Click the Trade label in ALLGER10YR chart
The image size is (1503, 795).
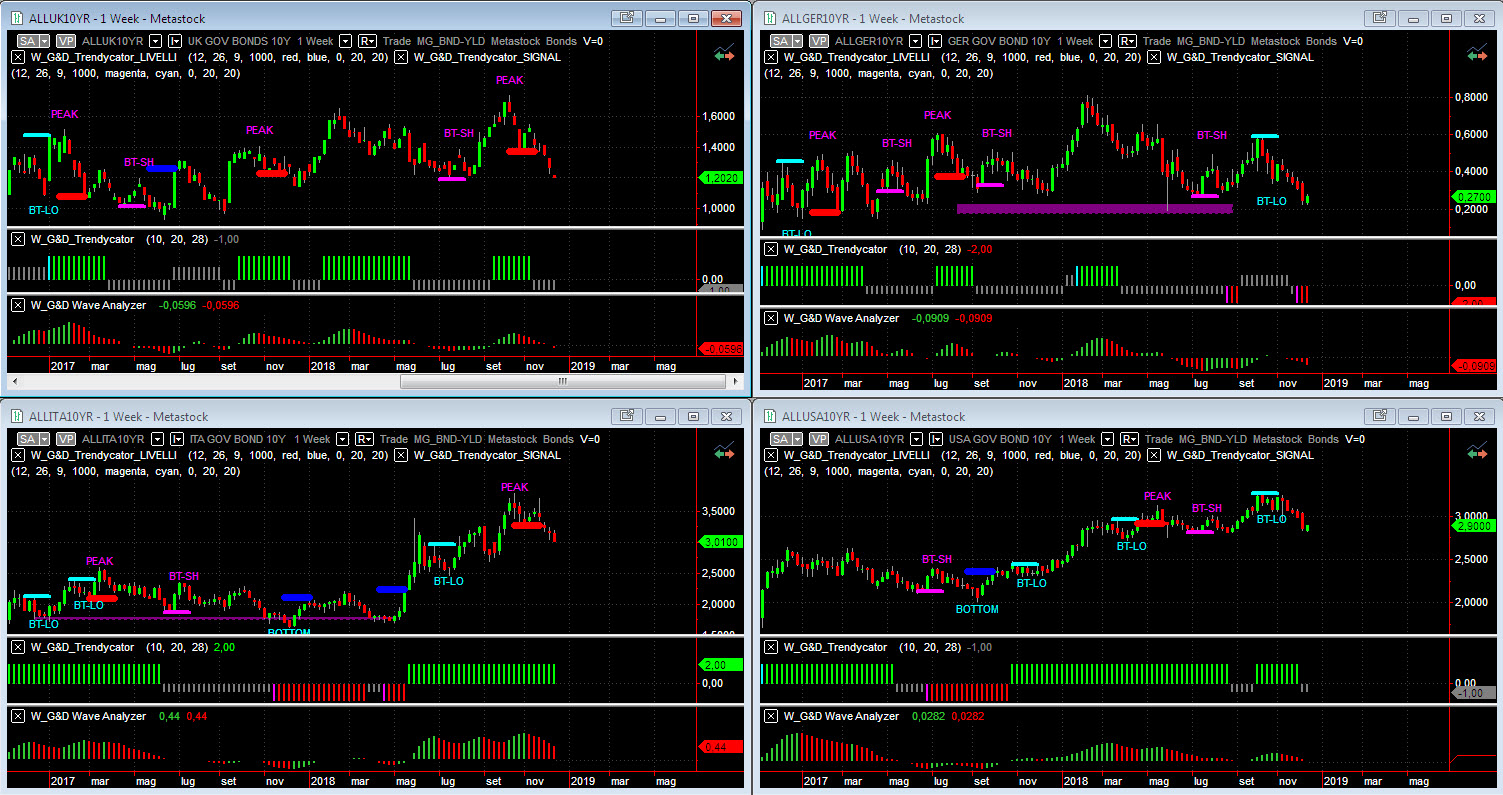click(1157, 41)
